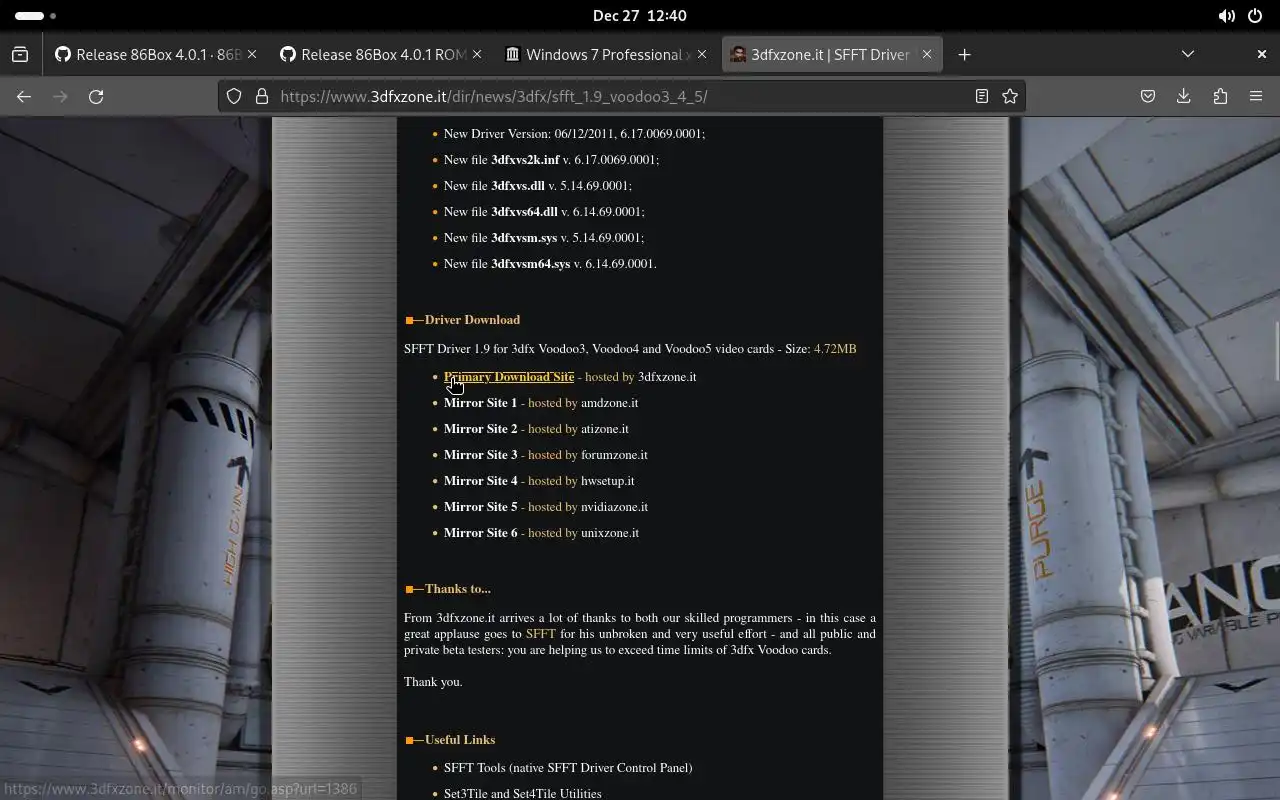The height and width of the screenshot is (800, 1280).
Task: Open the system power menu icon
Action: tap(1255, 16)
